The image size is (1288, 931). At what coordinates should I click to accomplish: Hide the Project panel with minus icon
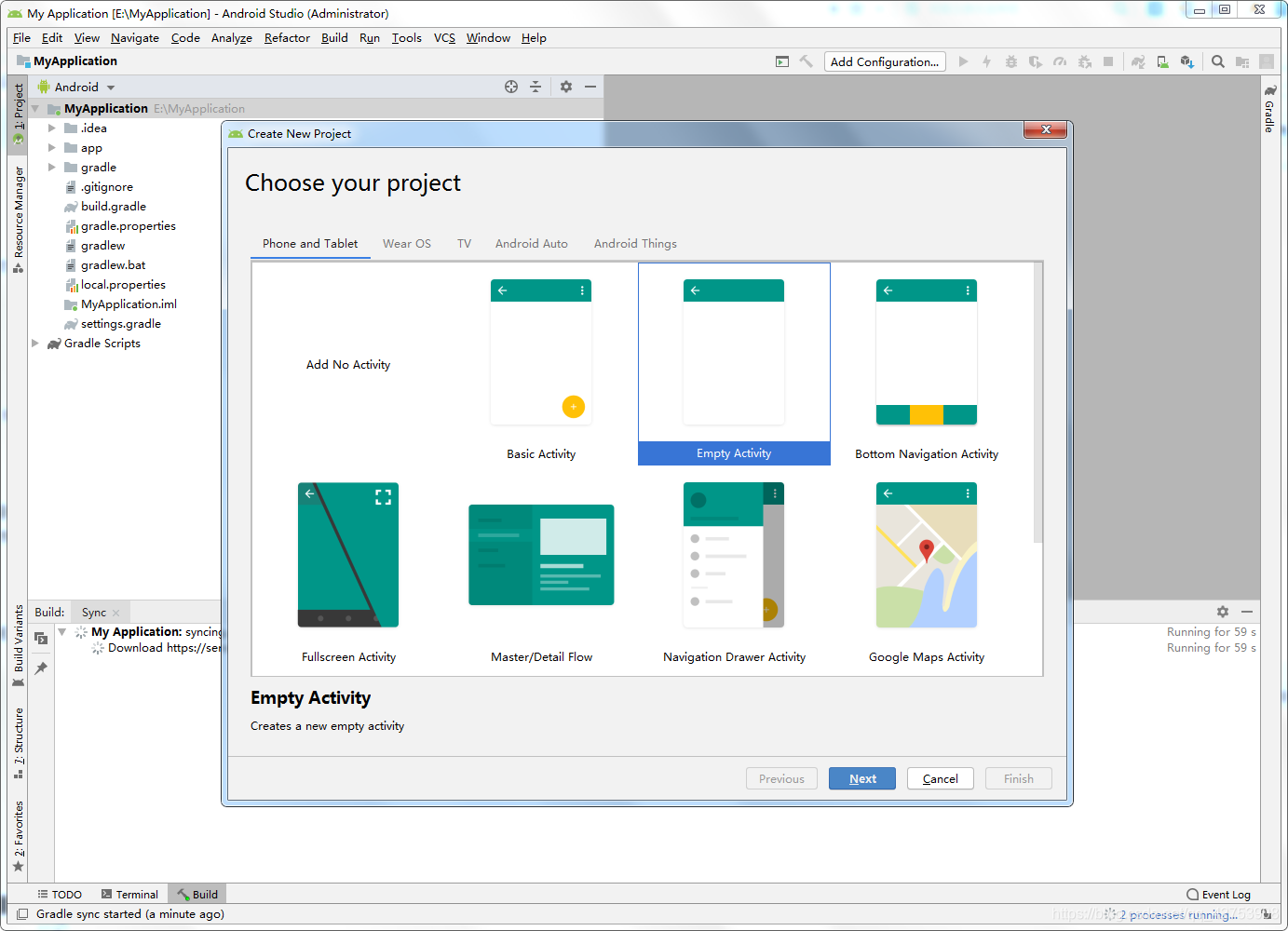(590, 87)
